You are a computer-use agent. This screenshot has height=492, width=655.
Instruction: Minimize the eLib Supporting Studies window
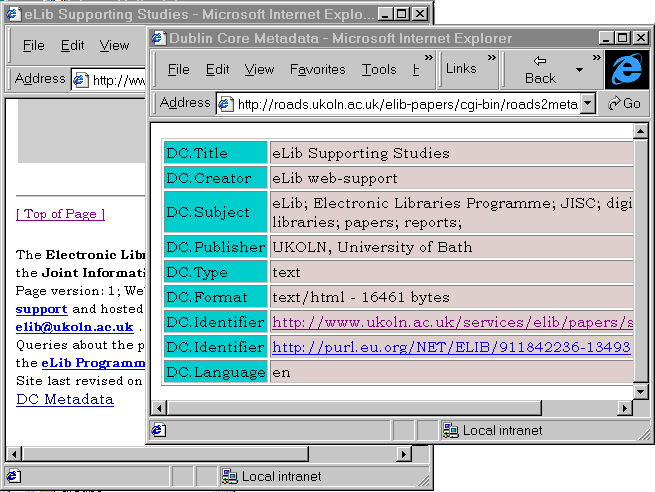pos(385,14)
